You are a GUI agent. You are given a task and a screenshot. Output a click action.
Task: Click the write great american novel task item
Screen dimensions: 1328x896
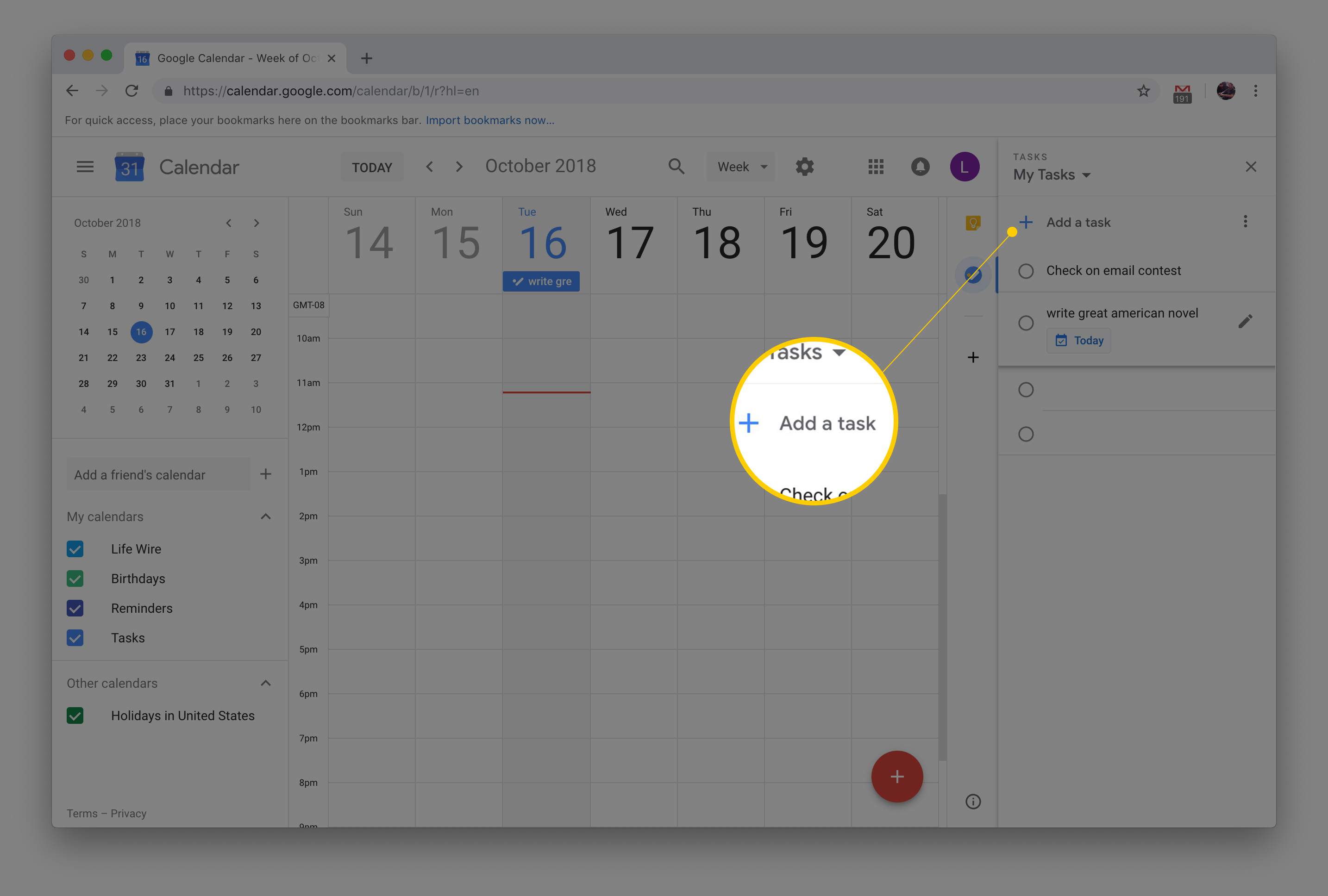point(1121,312)
